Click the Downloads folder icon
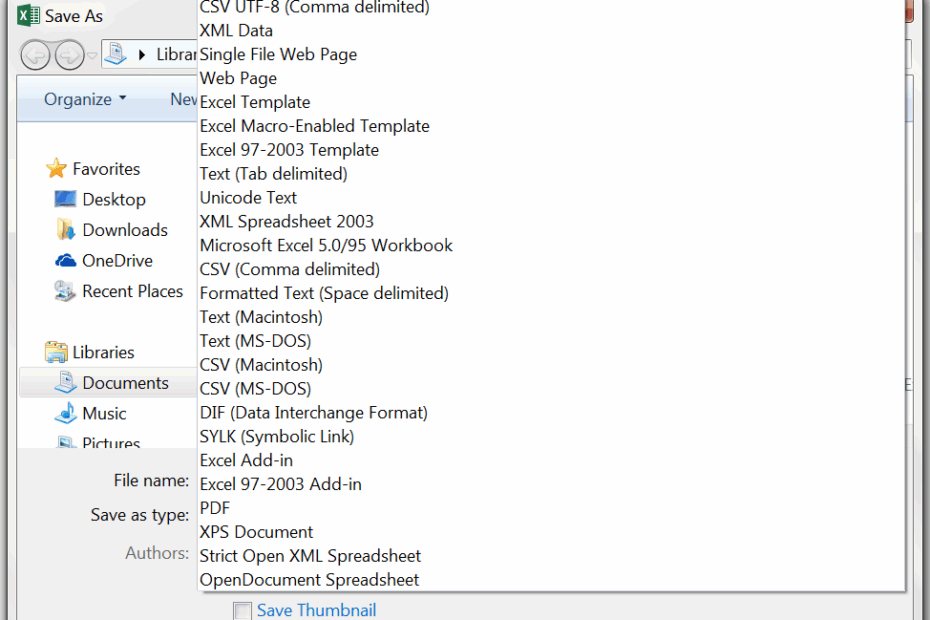 (65, 230)
